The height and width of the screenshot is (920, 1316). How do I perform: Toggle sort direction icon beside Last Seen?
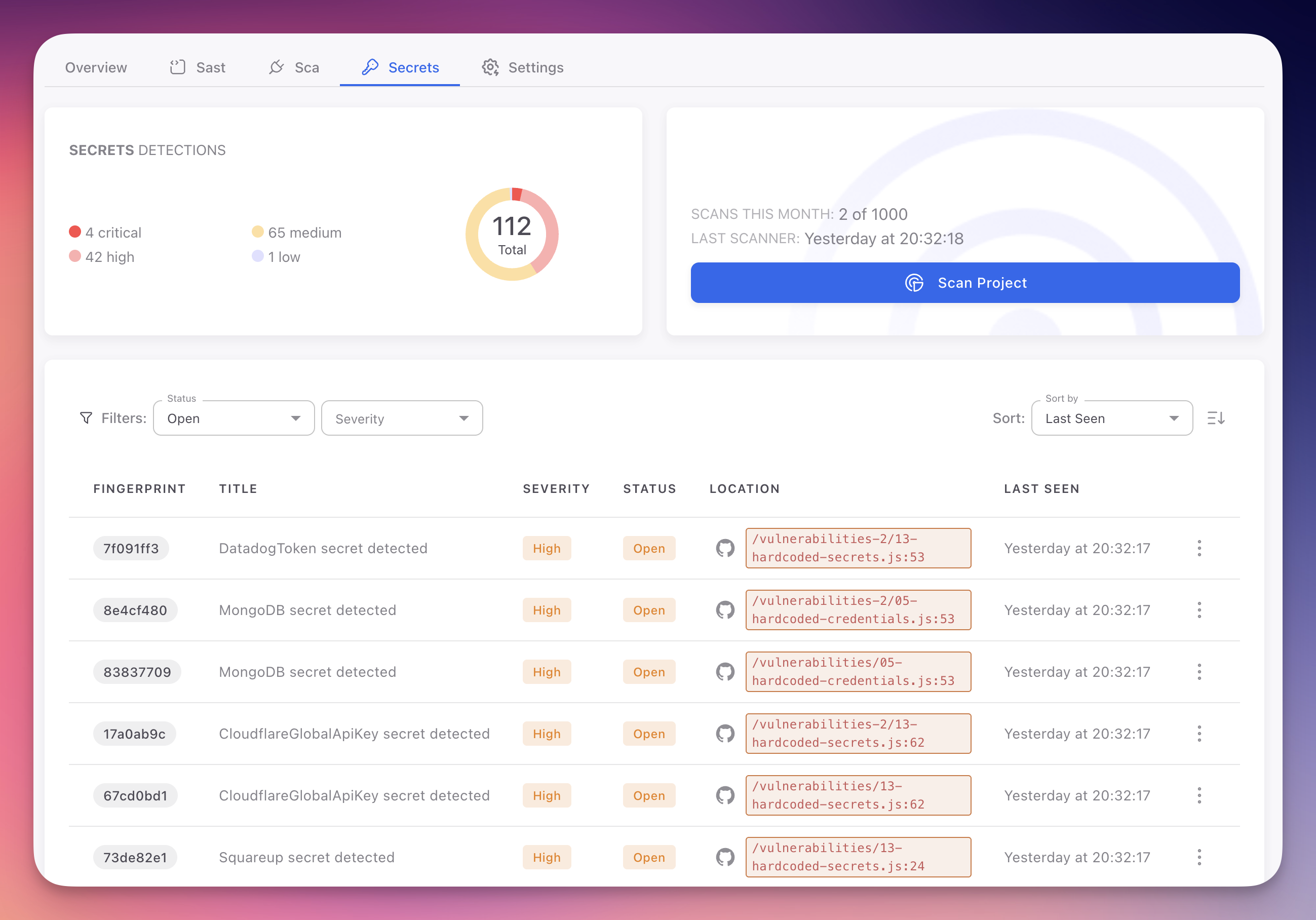(1216, 418)
